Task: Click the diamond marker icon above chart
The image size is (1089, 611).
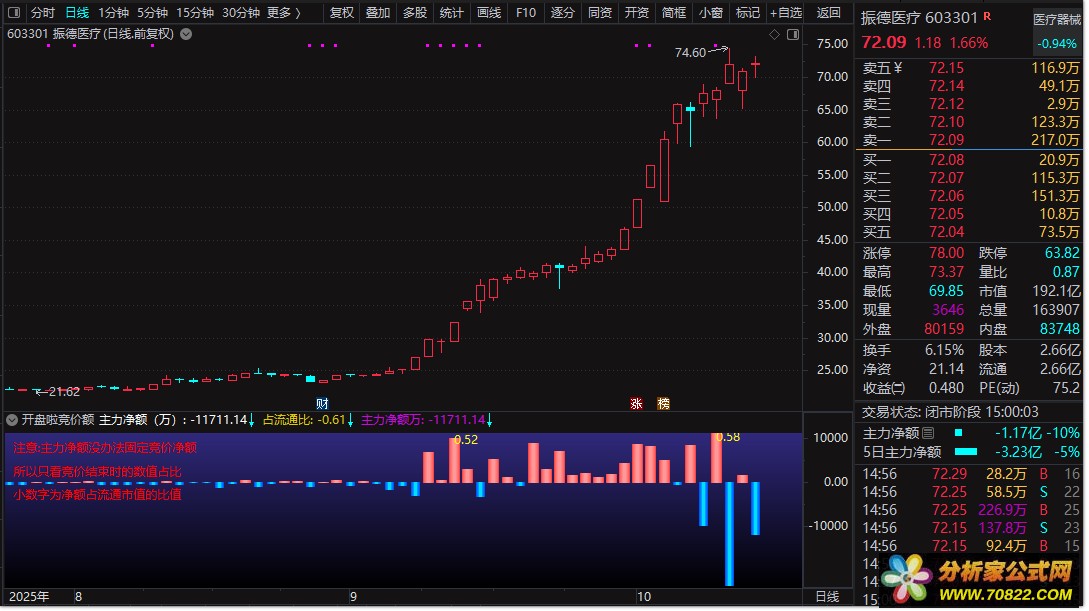Action: click(x=775, y=34)
